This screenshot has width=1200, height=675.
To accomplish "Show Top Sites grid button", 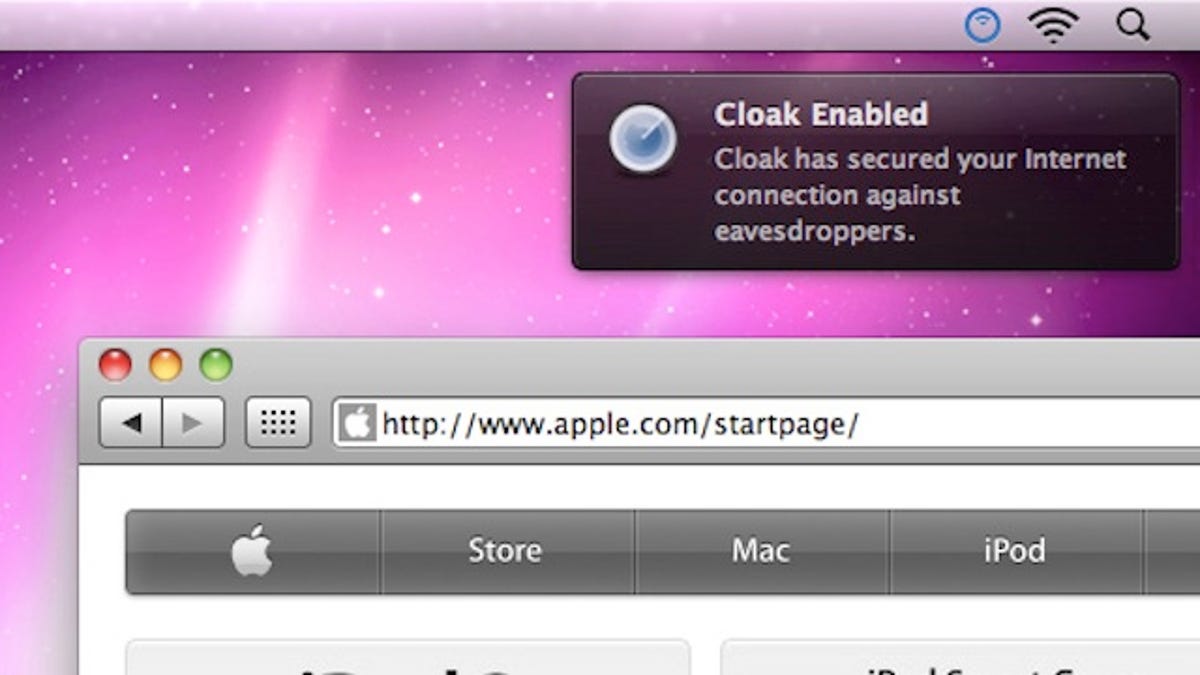I will pyautogui.click(x=278, y=423).
